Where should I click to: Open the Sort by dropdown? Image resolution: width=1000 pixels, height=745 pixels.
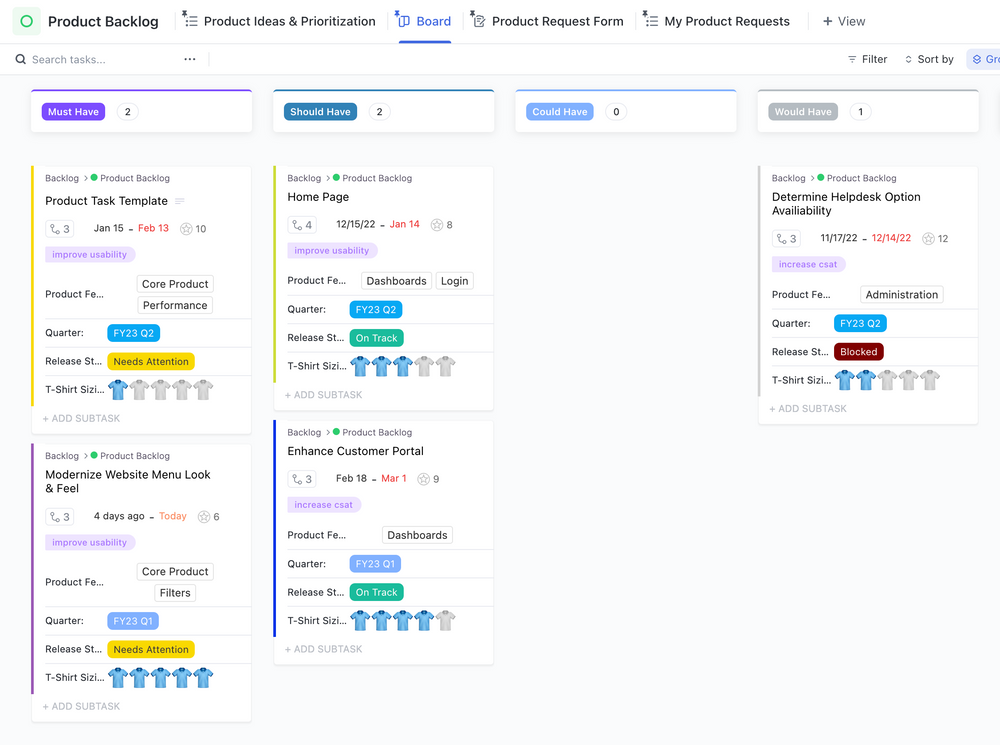click(x=929, y=59)
